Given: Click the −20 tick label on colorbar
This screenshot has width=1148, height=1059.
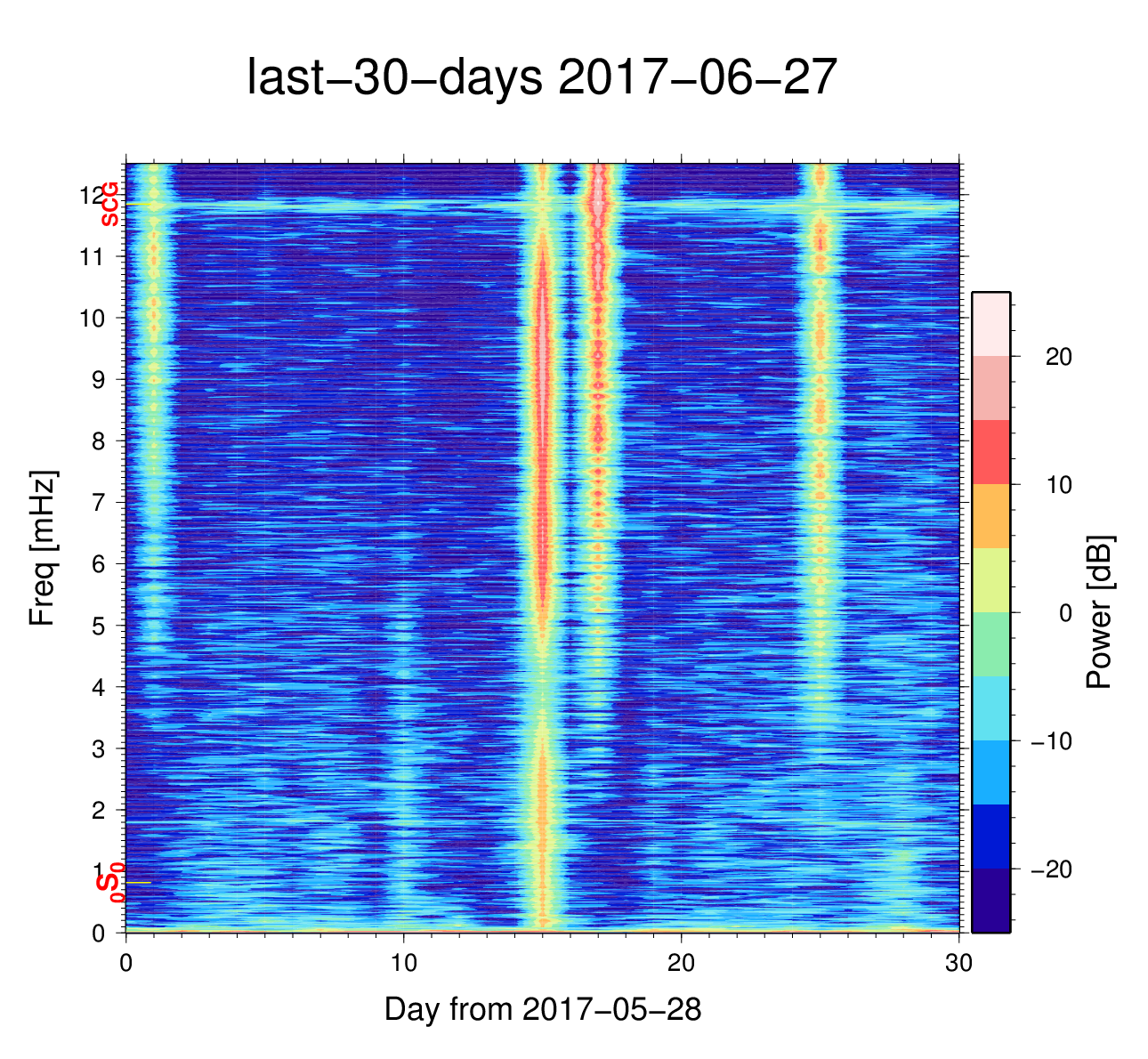Looking at the screenshot, I should point(1051,869).
